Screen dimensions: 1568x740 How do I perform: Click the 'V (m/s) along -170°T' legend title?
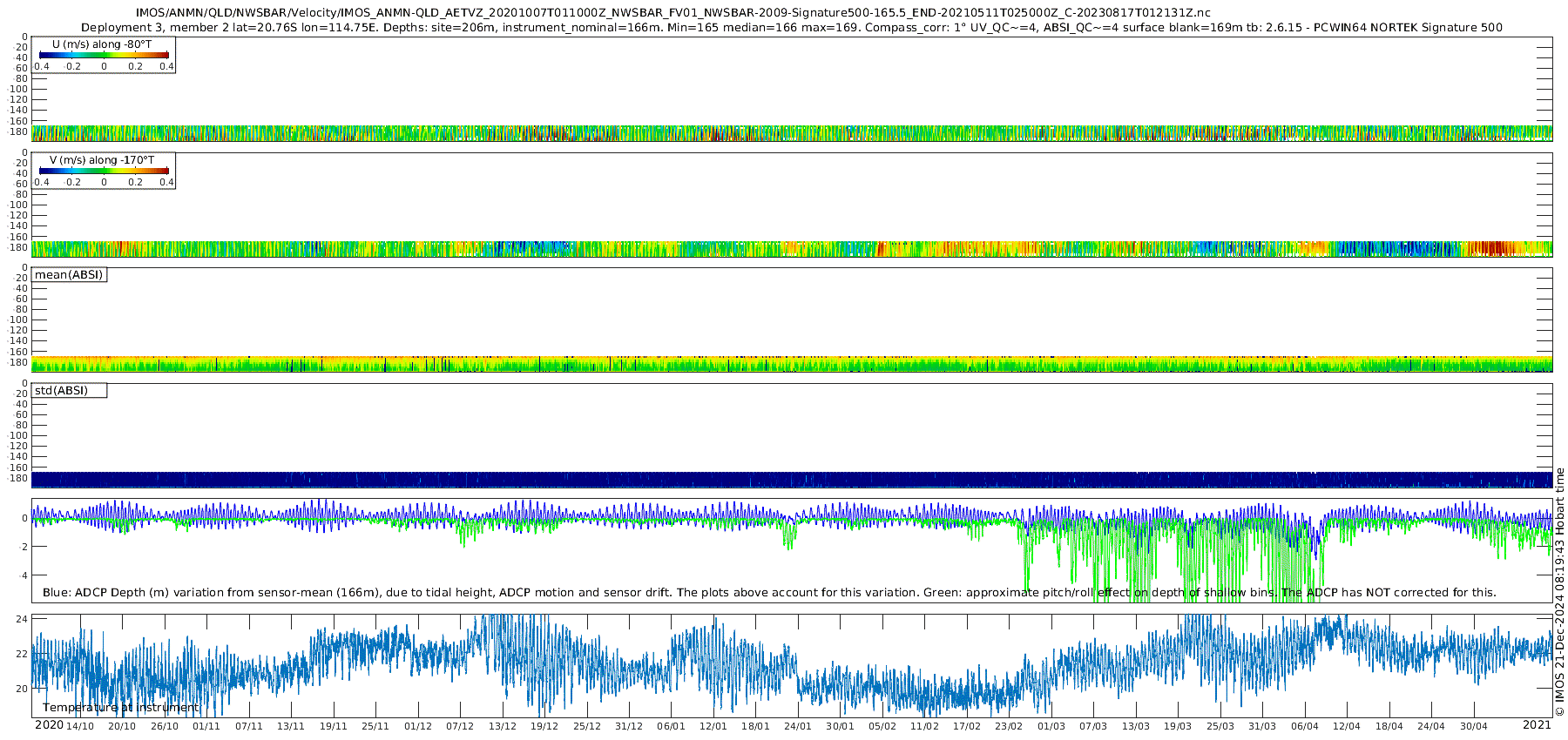pyautogui.click(x=102, y=160)
